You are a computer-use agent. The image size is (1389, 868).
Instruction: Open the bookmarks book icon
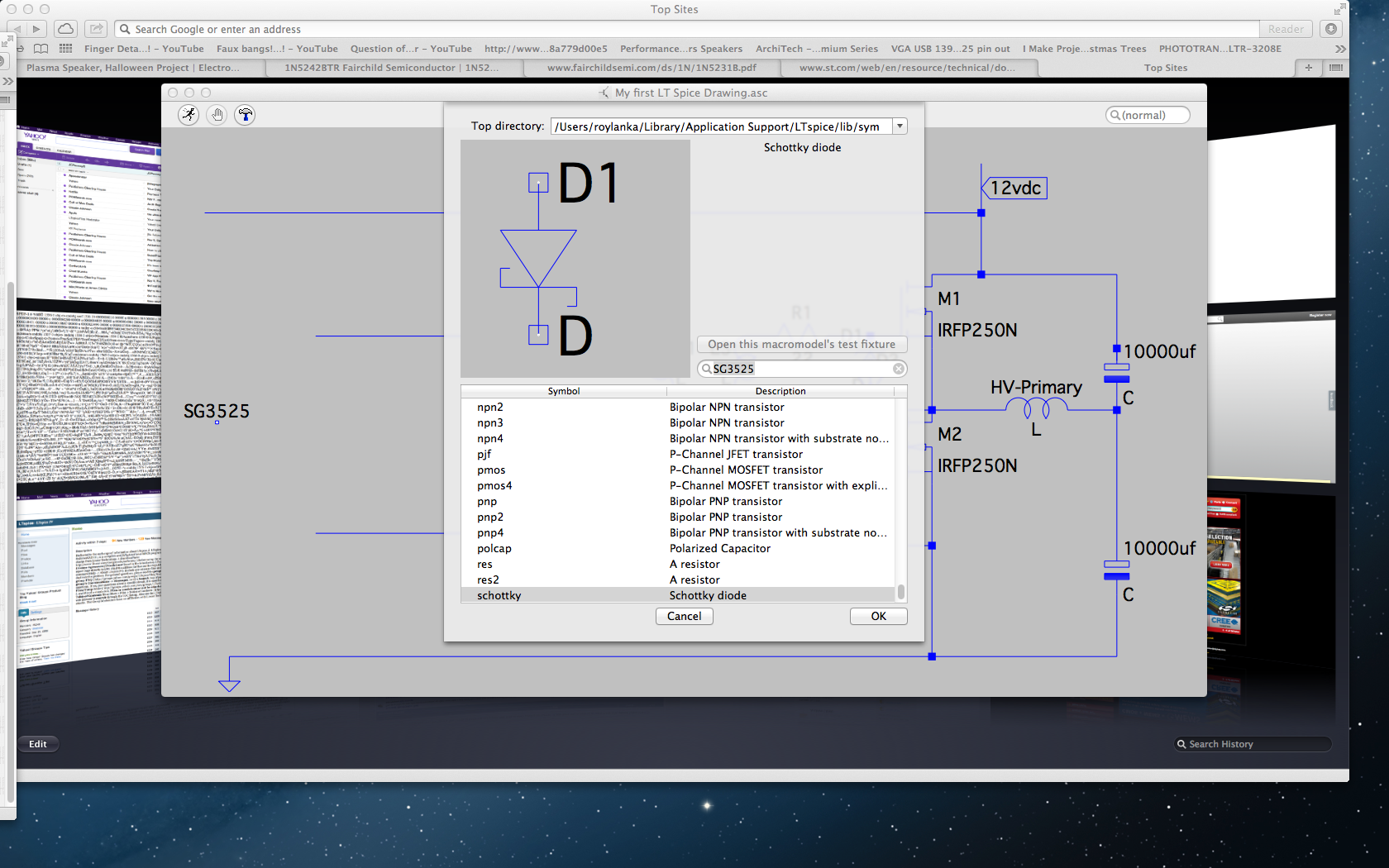tap(41, 49)
